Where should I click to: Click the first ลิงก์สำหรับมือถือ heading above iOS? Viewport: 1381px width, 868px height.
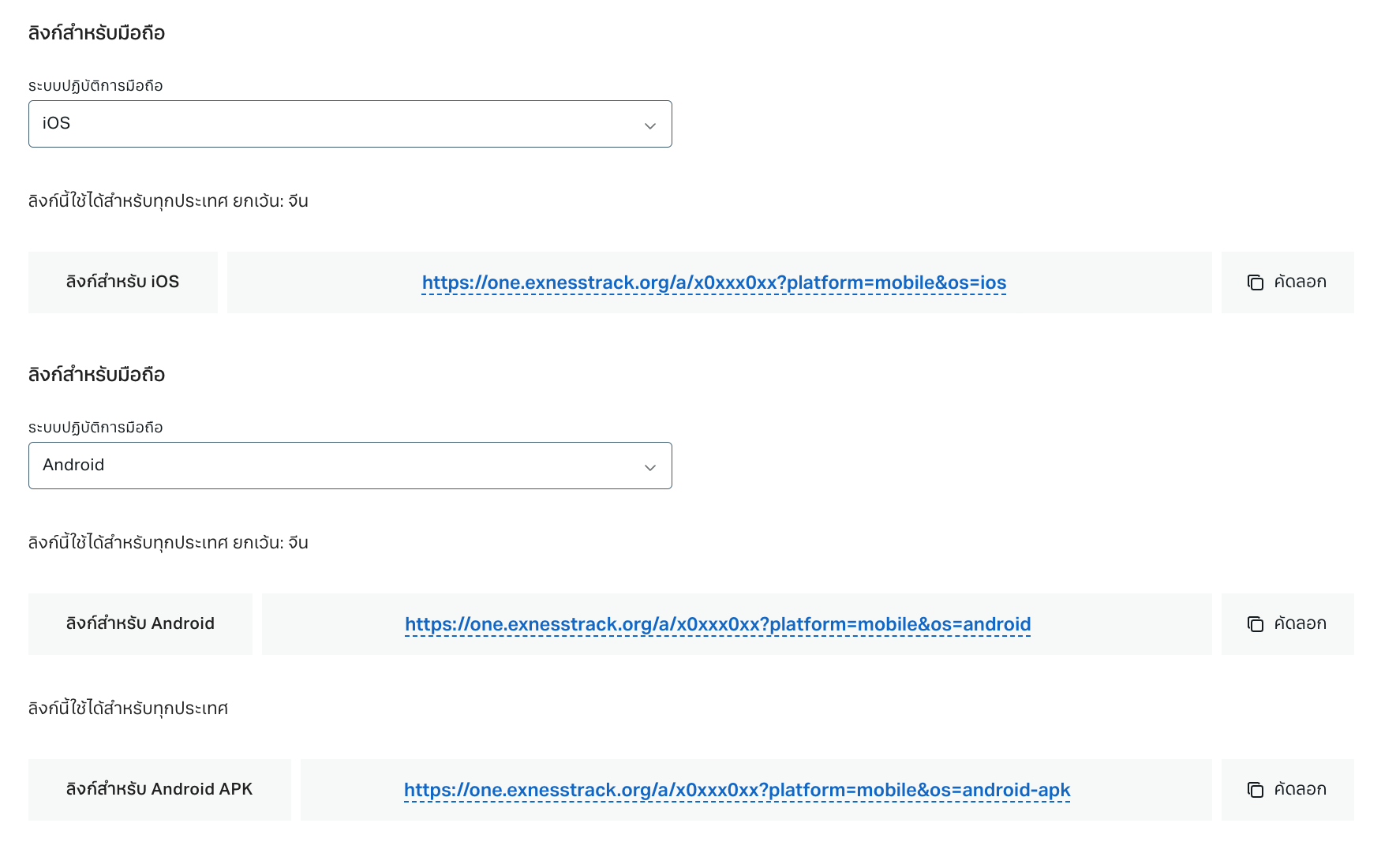pos(97,33)
